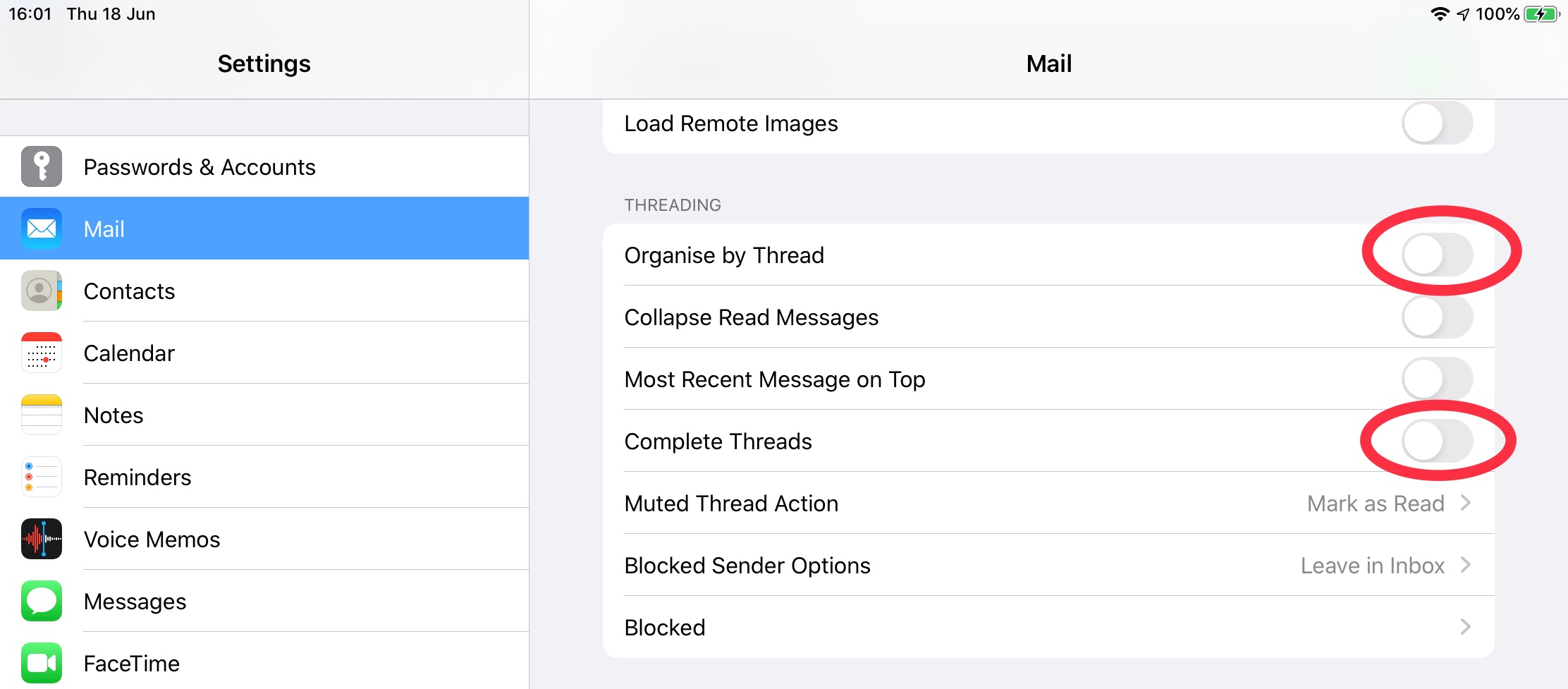1568x689 pixels.
Task: Tap the Leave in Inbox value
Action: click(1372, 566)
